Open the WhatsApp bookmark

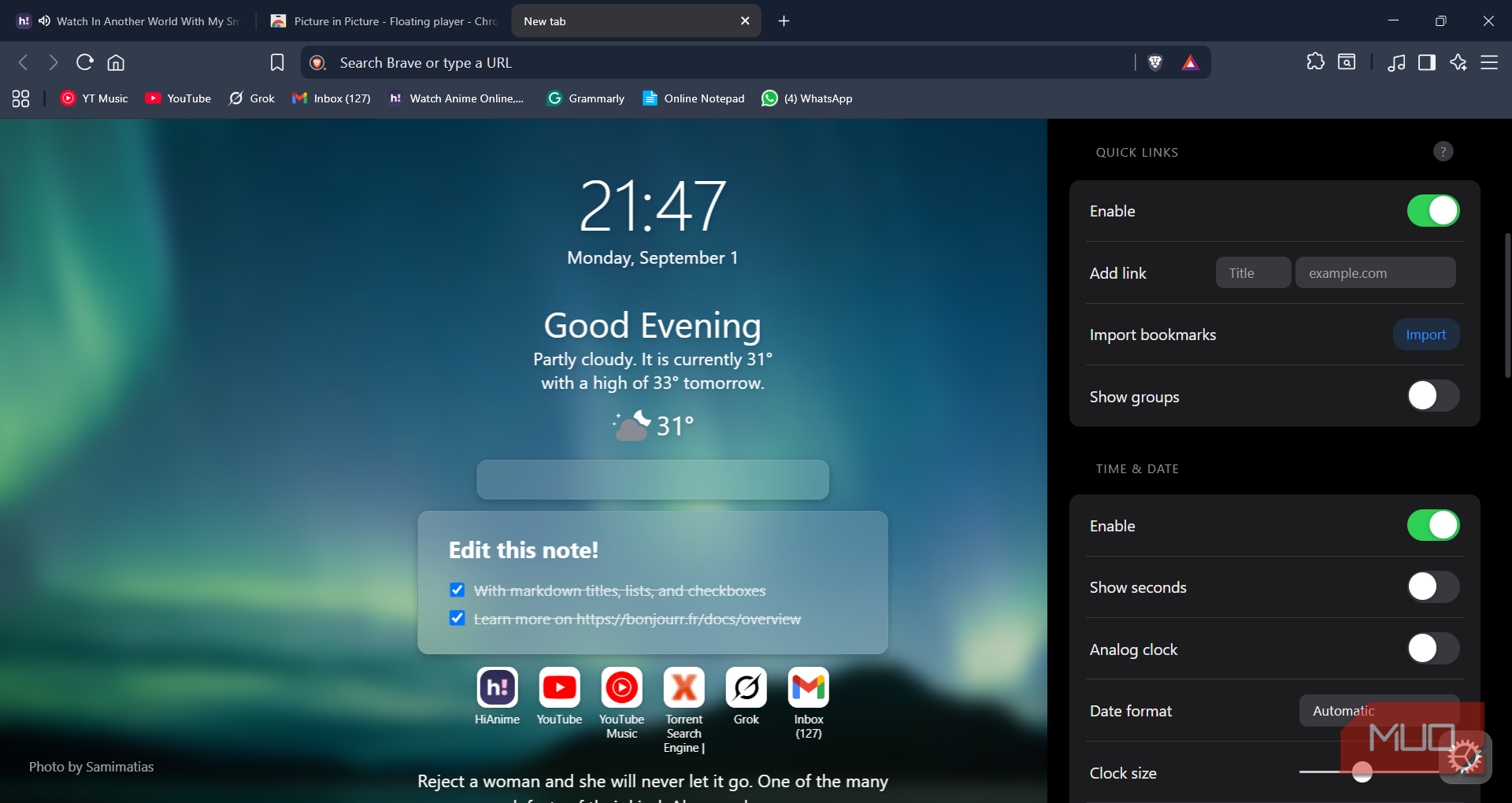coord(807,98)
